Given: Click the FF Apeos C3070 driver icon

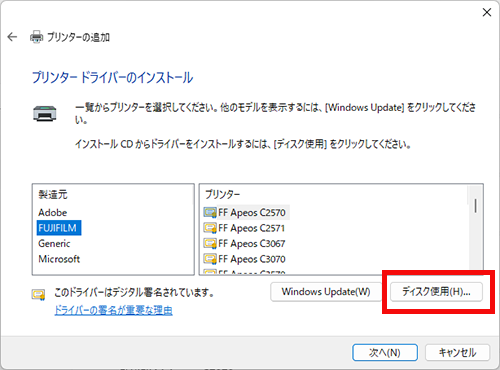Looking at the screenshot, I should pyautogui.click(x=210, y=259).
